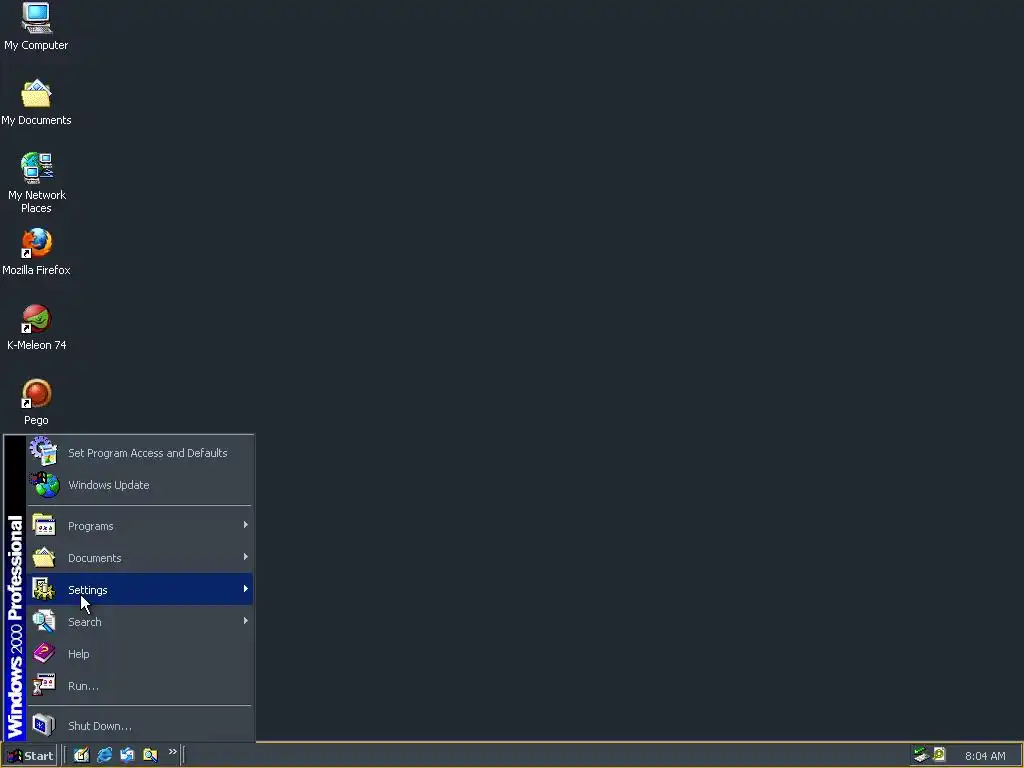Open Help from the Start menu
The height and width of the screenshot is (768, 1024).
pos(139,654)
